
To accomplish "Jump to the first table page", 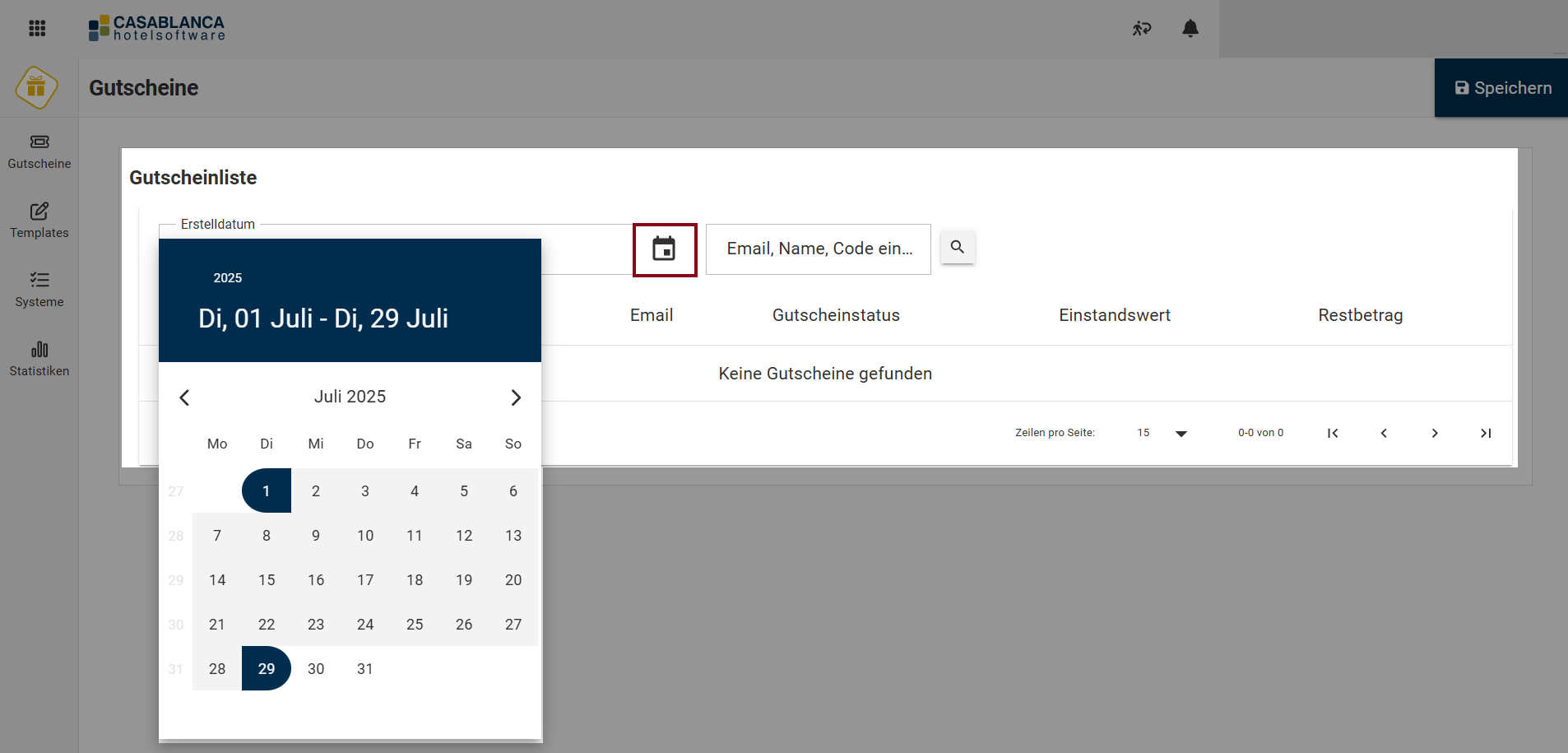I will pyautogui.click(x=1333, y=433).
